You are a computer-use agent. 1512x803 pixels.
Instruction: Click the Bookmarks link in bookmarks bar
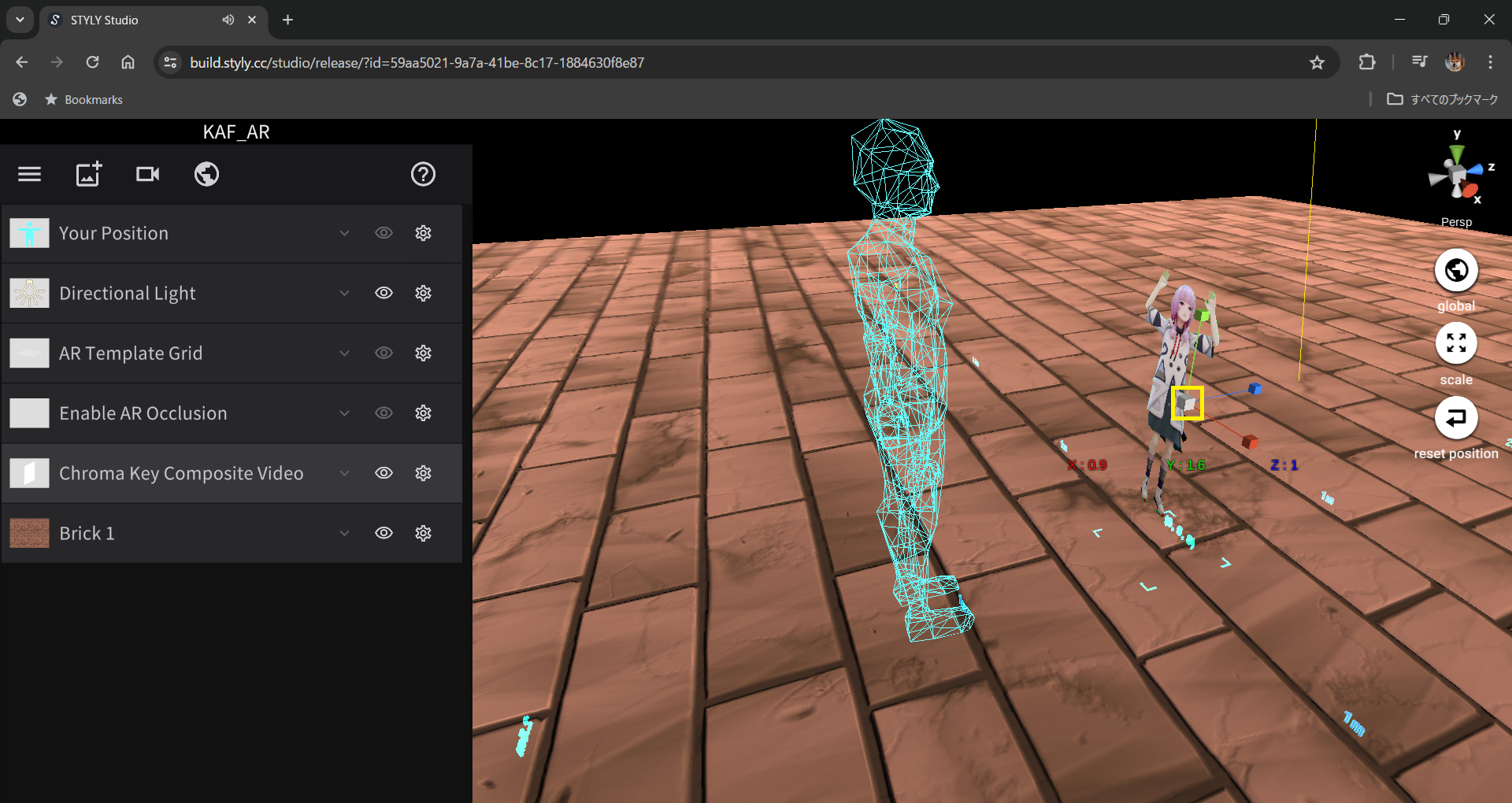click(x=93, y=99)
